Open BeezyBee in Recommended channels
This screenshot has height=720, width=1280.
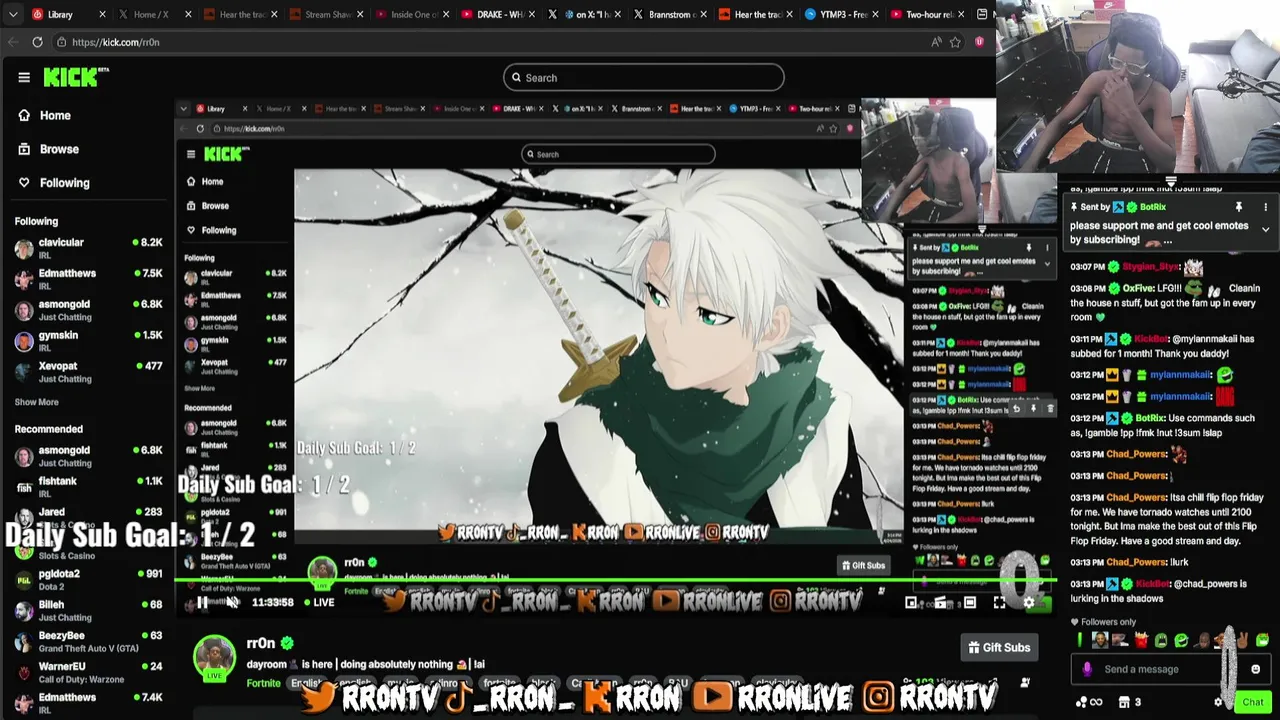(x=88, y=641)
